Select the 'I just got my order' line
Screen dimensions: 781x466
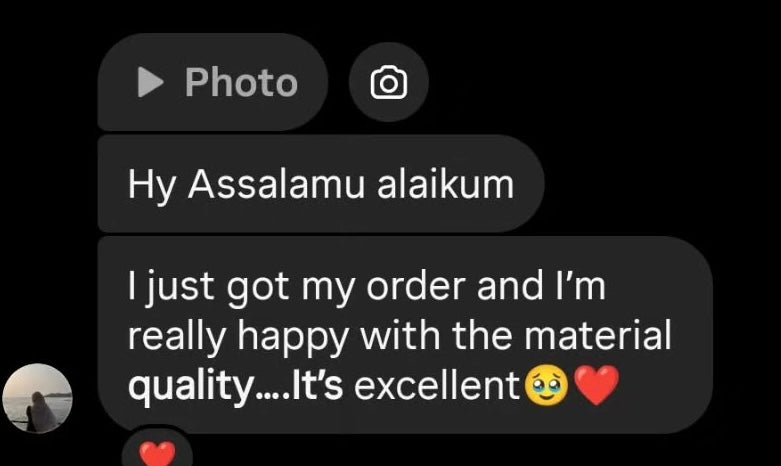(367, 287)
